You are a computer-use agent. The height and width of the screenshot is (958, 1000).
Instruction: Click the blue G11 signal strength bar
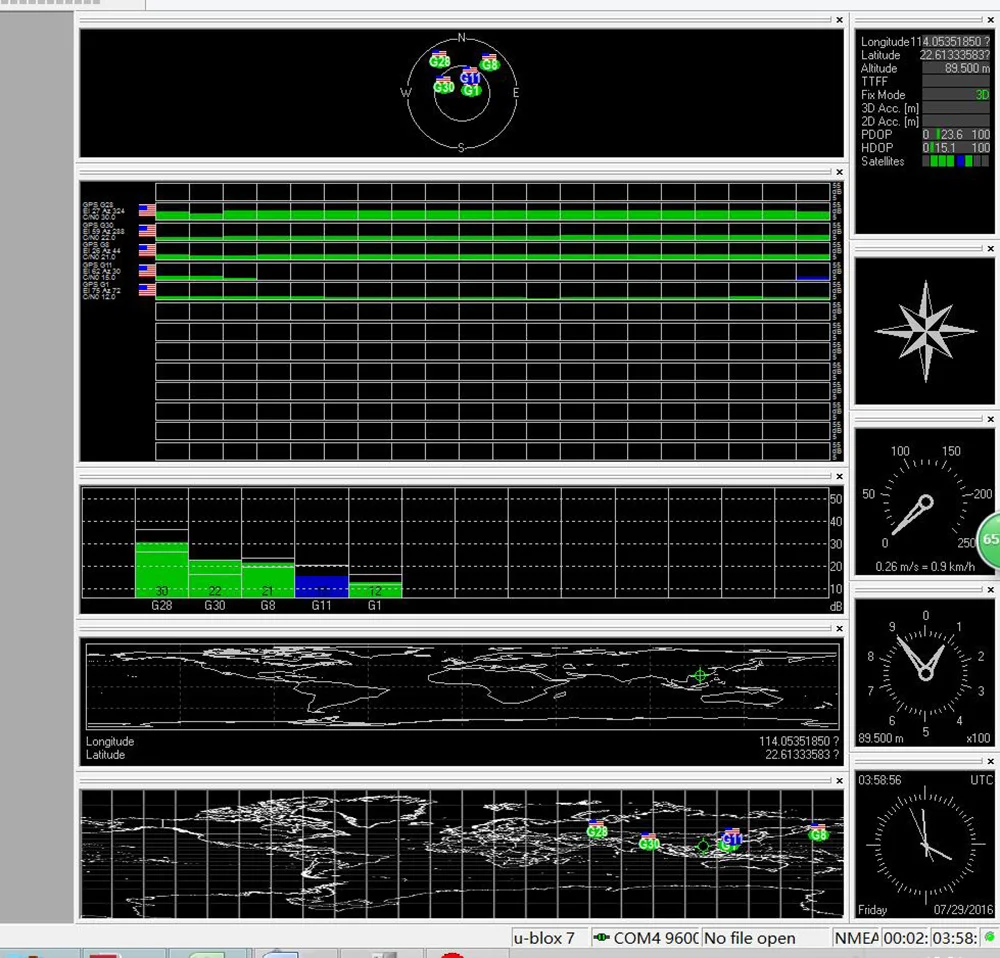click(321, 586)
